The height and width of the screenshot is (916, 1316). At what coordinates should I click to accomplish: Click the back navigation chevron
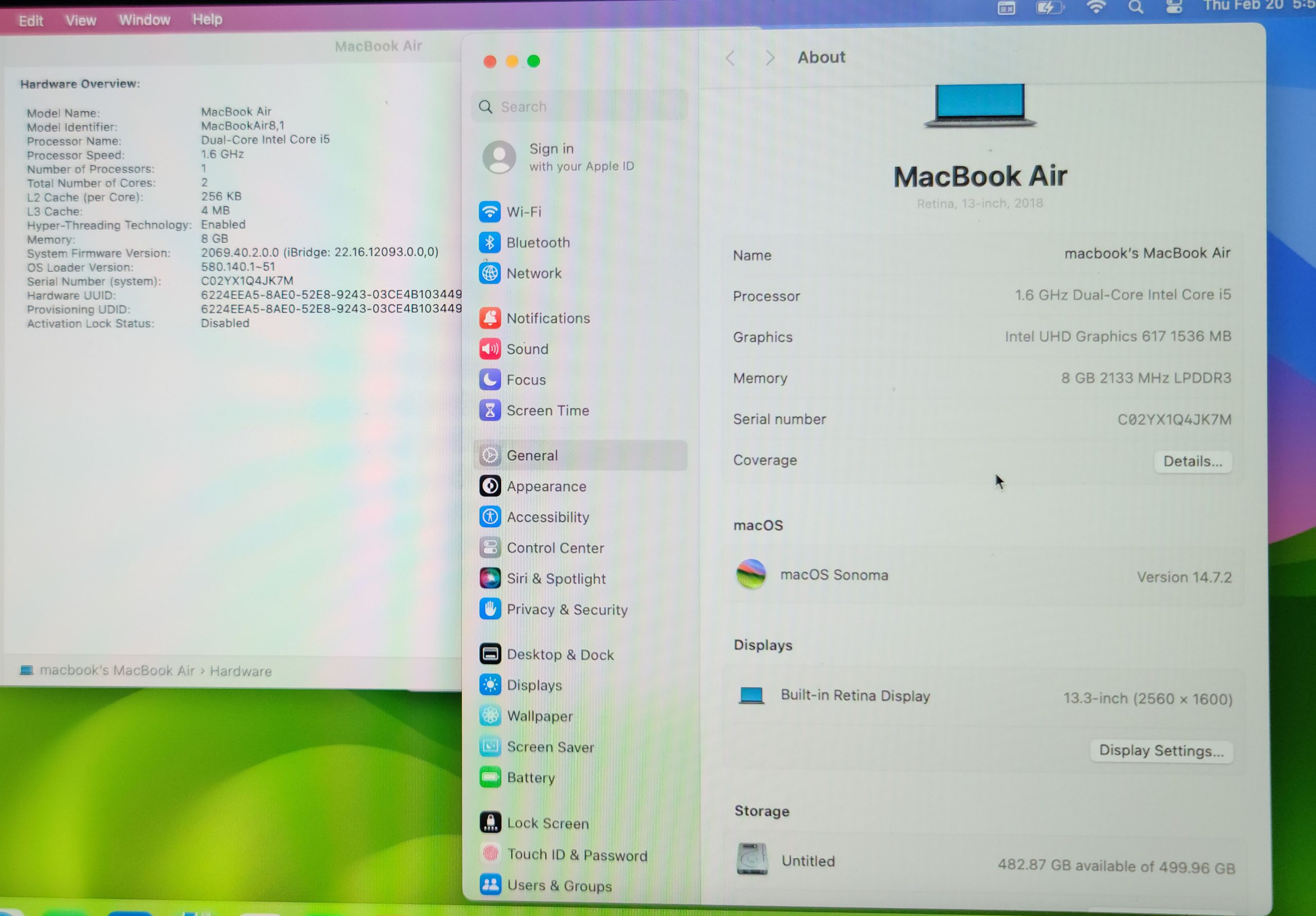pos(730,58)
